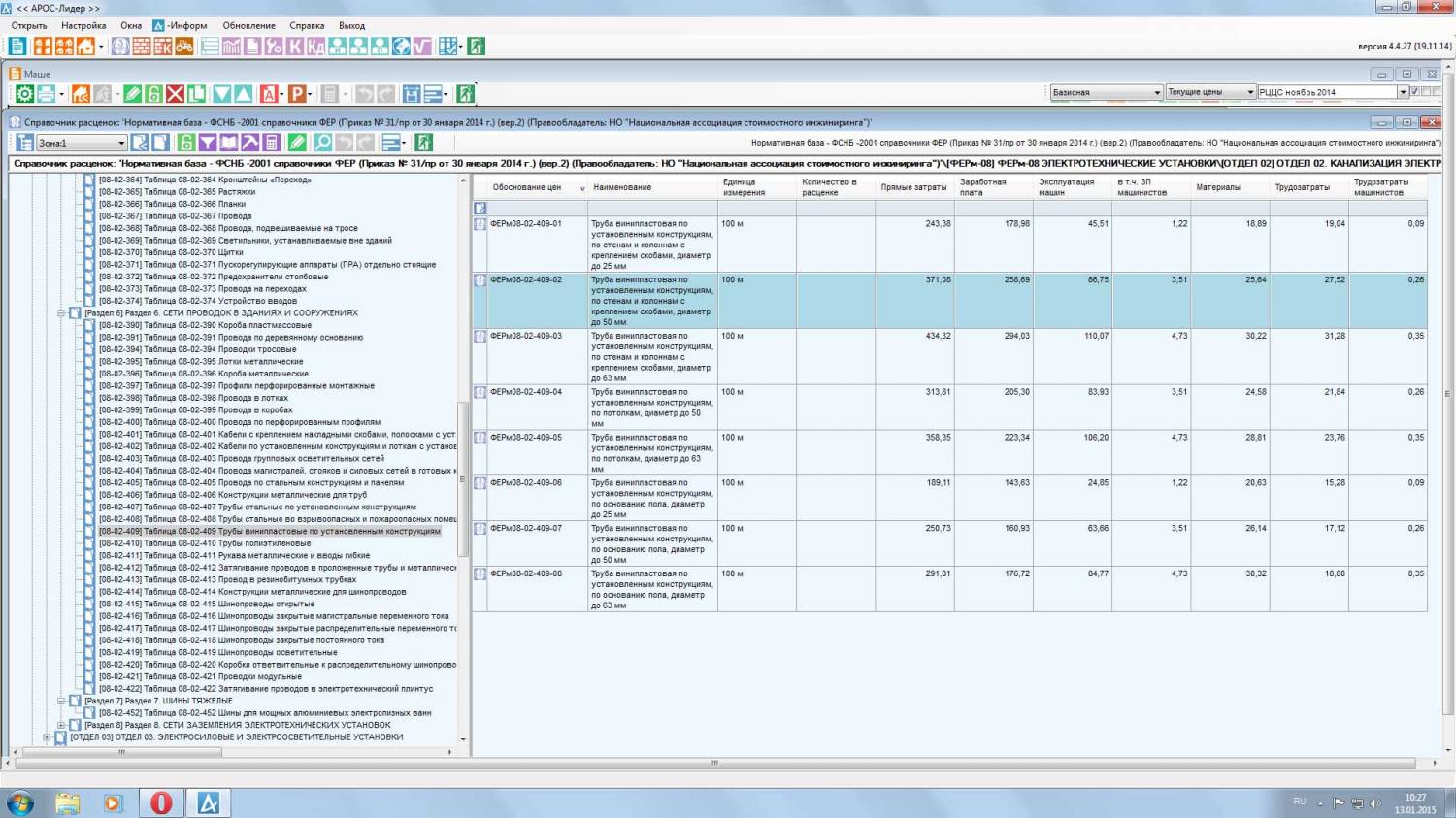Select row ФЕРм08-02-409-05 in the table
The width and height of the screenshot is (1456, 818).
coord(525,438)
